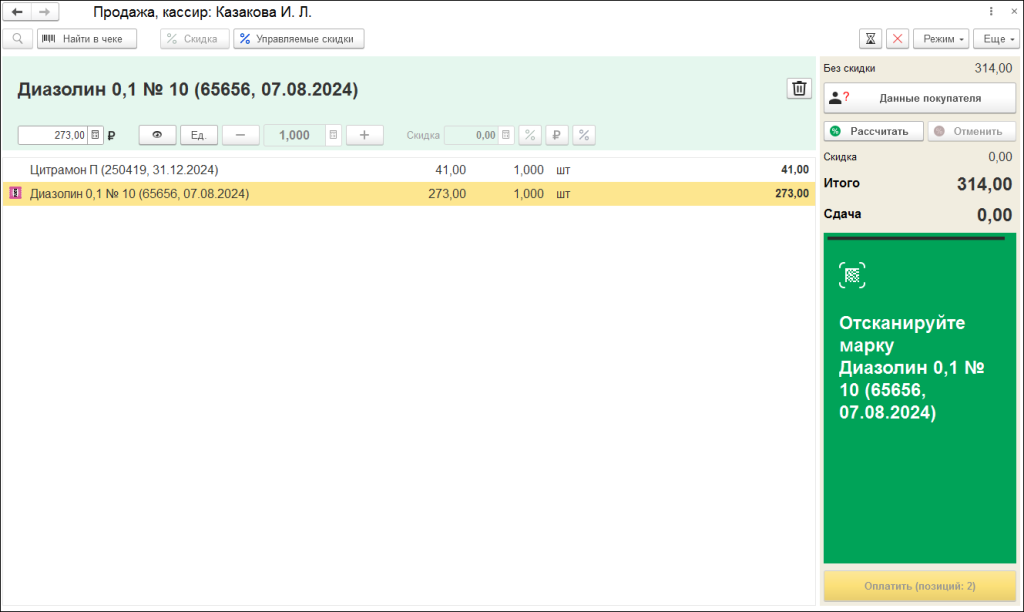Click the price input field showing 273,00
This screenshot has height=612, width=1024.
(x=52, y=135)
